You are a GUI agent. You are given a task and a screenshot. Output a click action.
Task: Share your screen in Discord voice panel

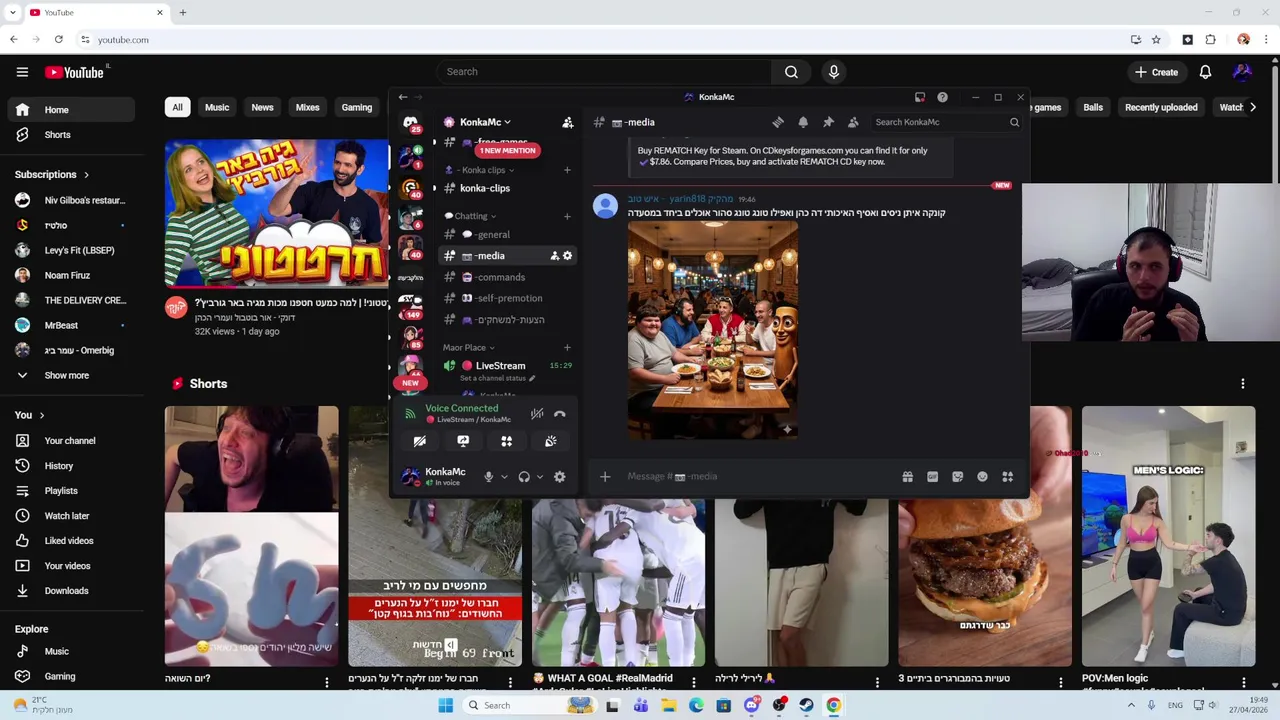(463, 441)
